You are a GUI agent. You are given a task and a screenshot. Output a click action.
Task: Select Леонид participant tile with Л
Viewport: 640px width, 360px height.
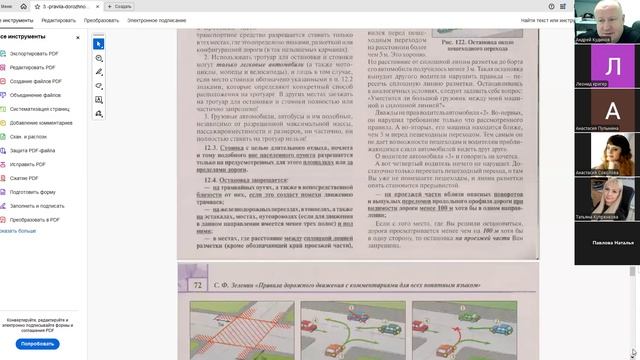607,66
